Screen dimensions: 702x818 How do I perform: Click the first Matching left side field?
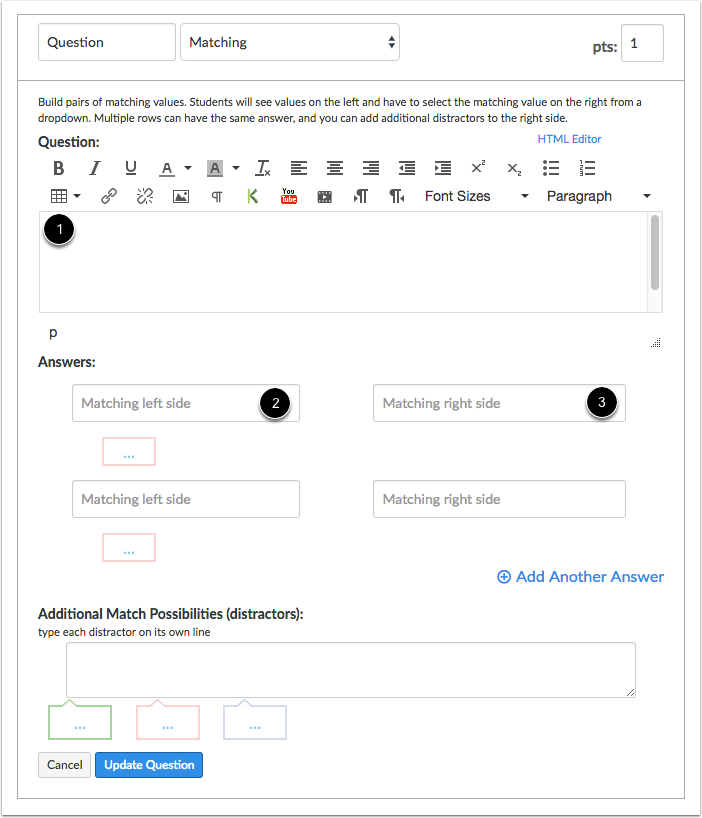click(186, 403)
